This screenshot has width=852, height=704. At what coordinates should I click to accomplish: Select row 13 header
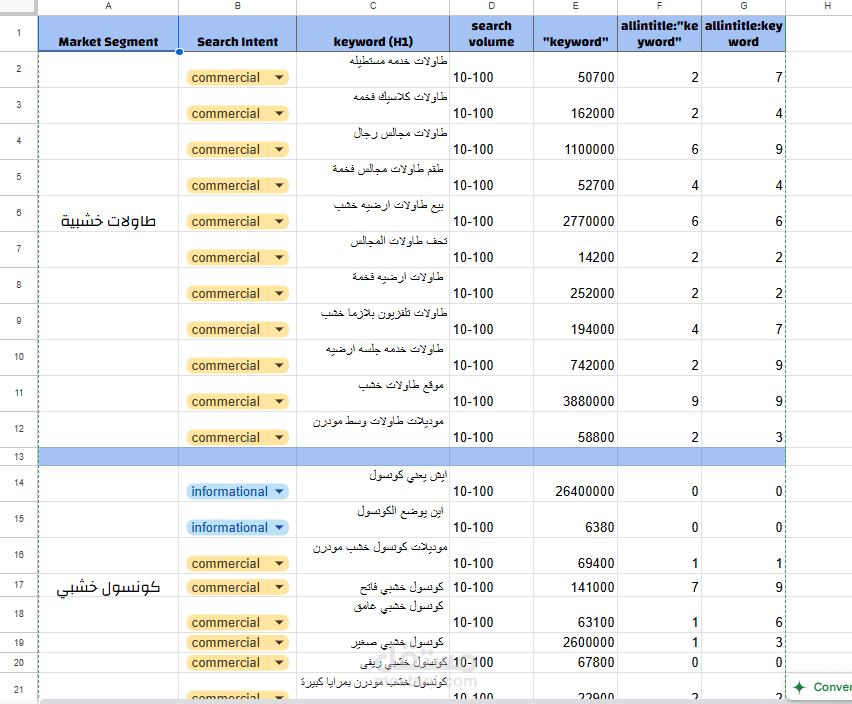point(19,456)
